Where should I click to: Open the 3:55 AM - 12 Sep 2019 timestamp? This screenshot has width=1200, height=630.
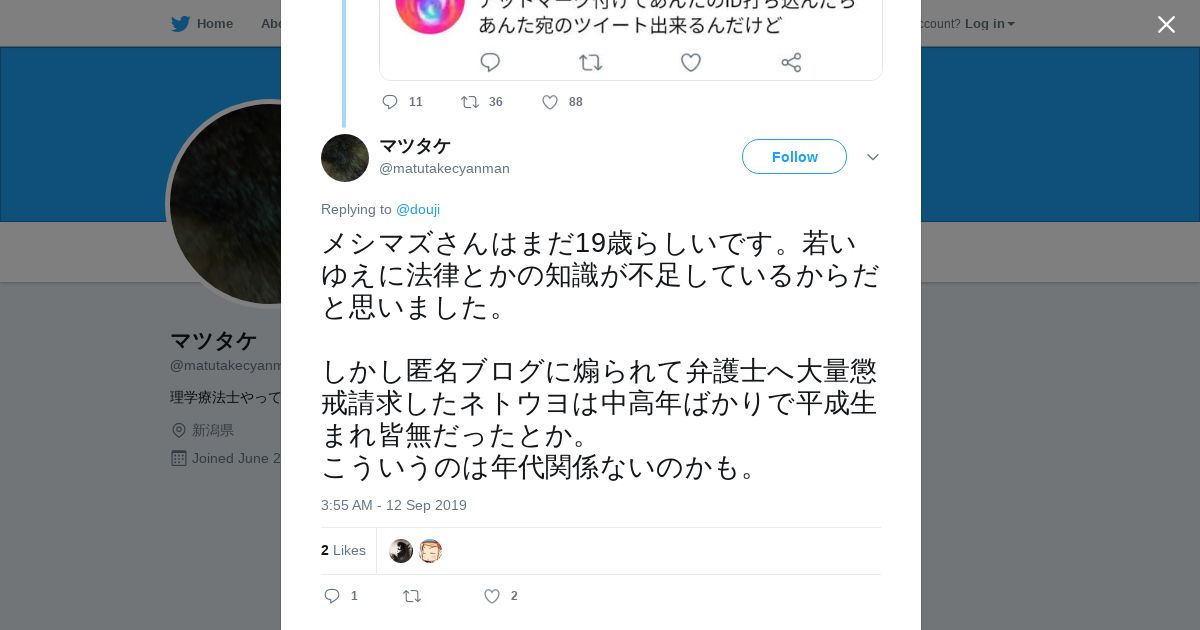394,505
